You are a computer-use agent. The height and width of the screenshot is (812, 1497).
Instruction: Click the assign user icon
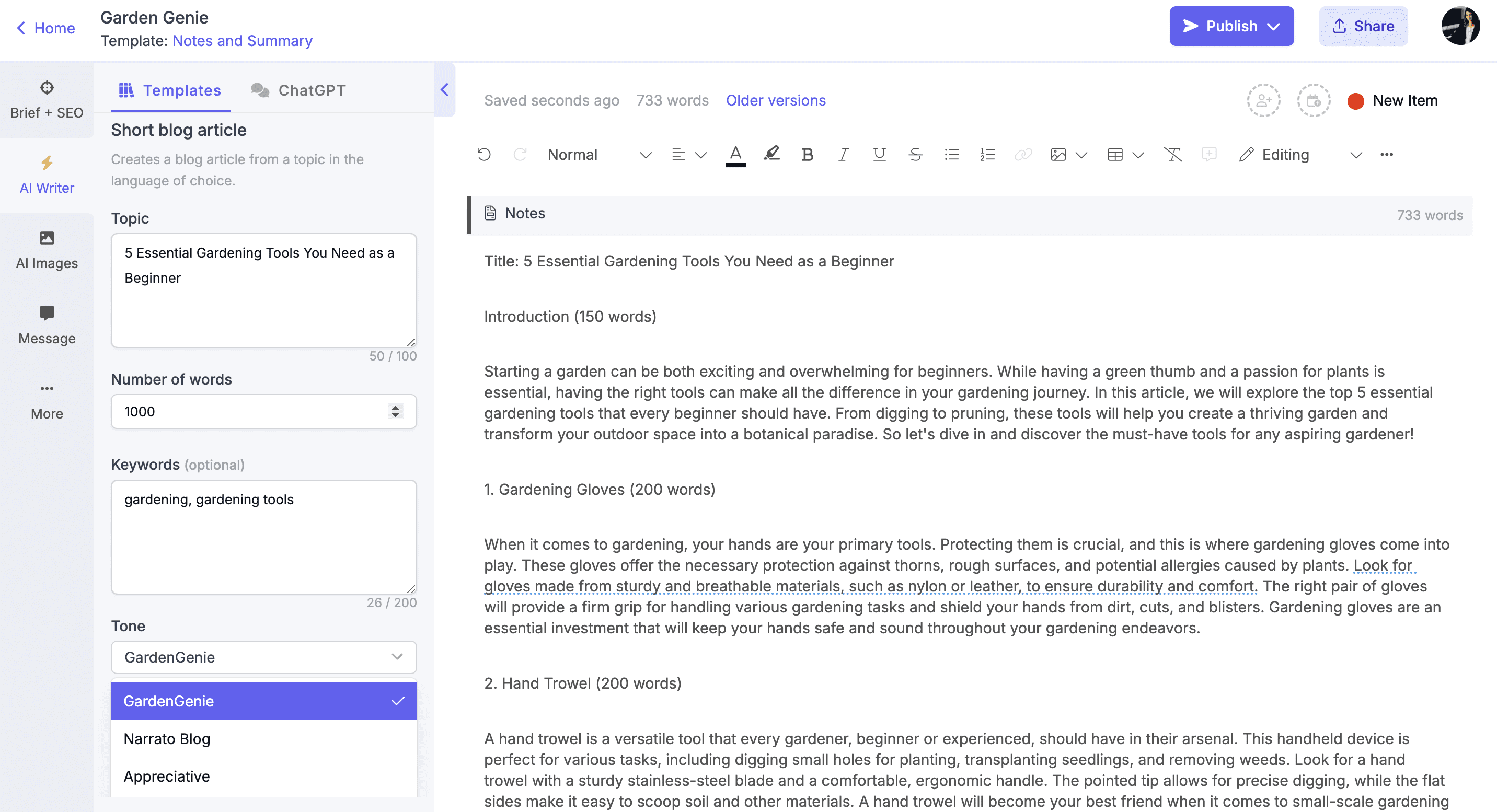1263,100
